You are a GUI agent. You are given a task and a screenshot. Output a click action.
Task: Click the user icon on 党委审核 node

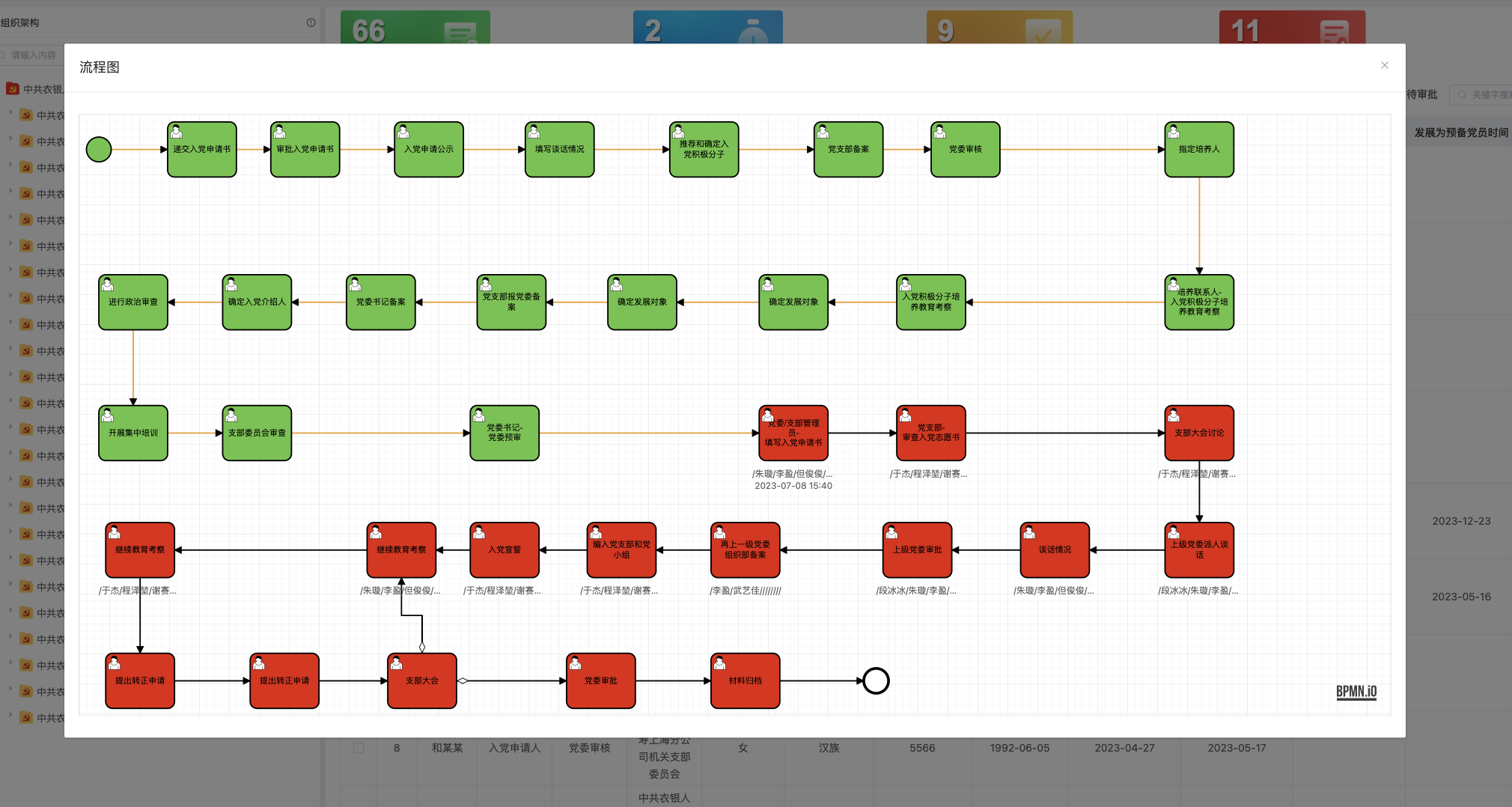940,132
